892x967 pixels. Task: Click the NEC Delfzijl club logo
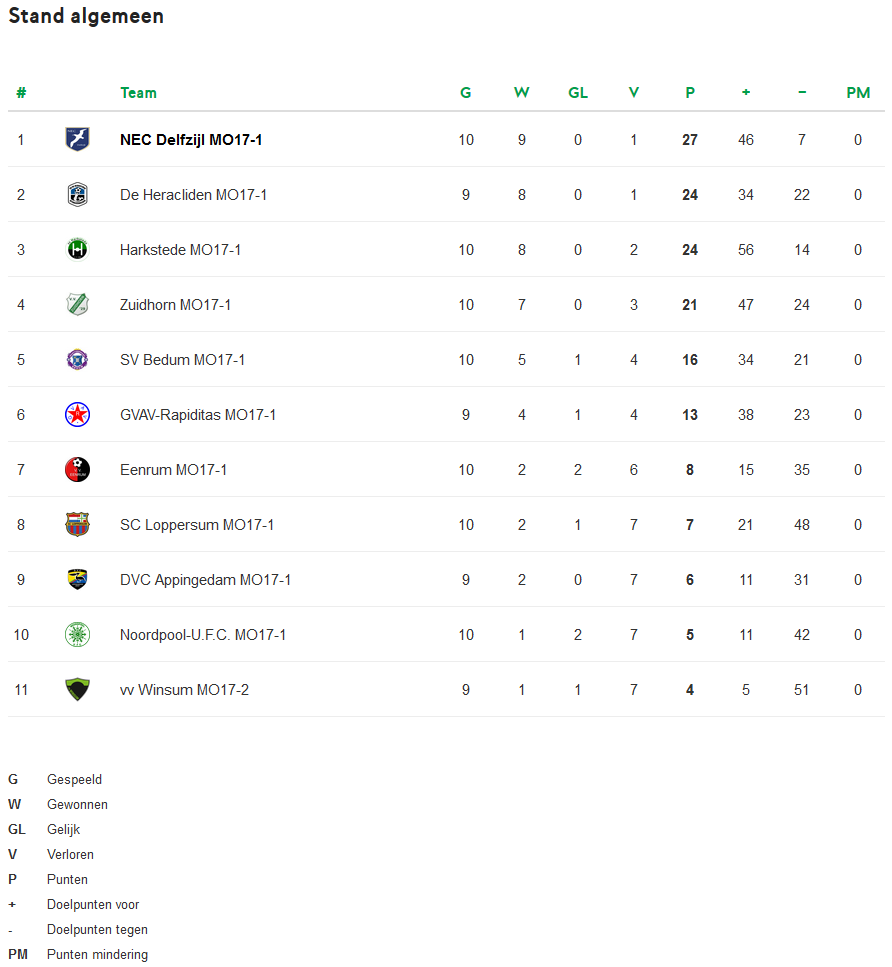(x=77, y=139)
